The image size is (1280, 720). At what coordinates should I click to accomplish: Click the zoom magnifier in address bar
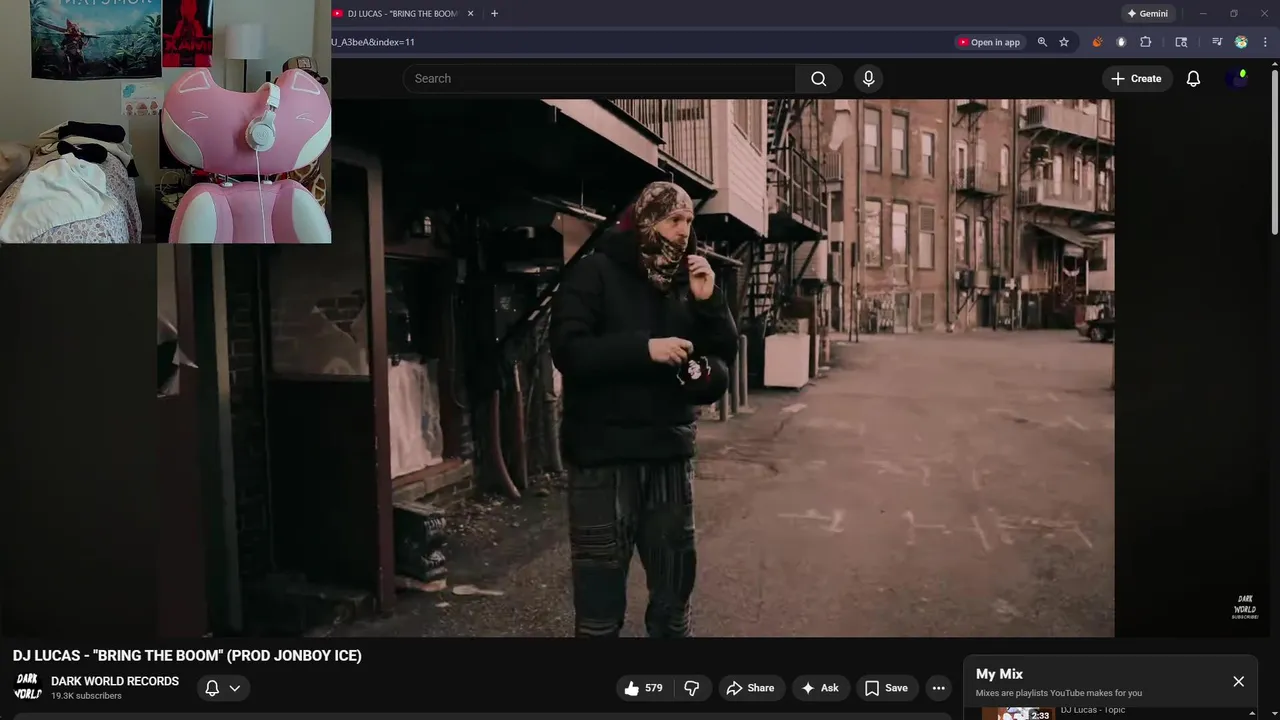(1042, 42)
